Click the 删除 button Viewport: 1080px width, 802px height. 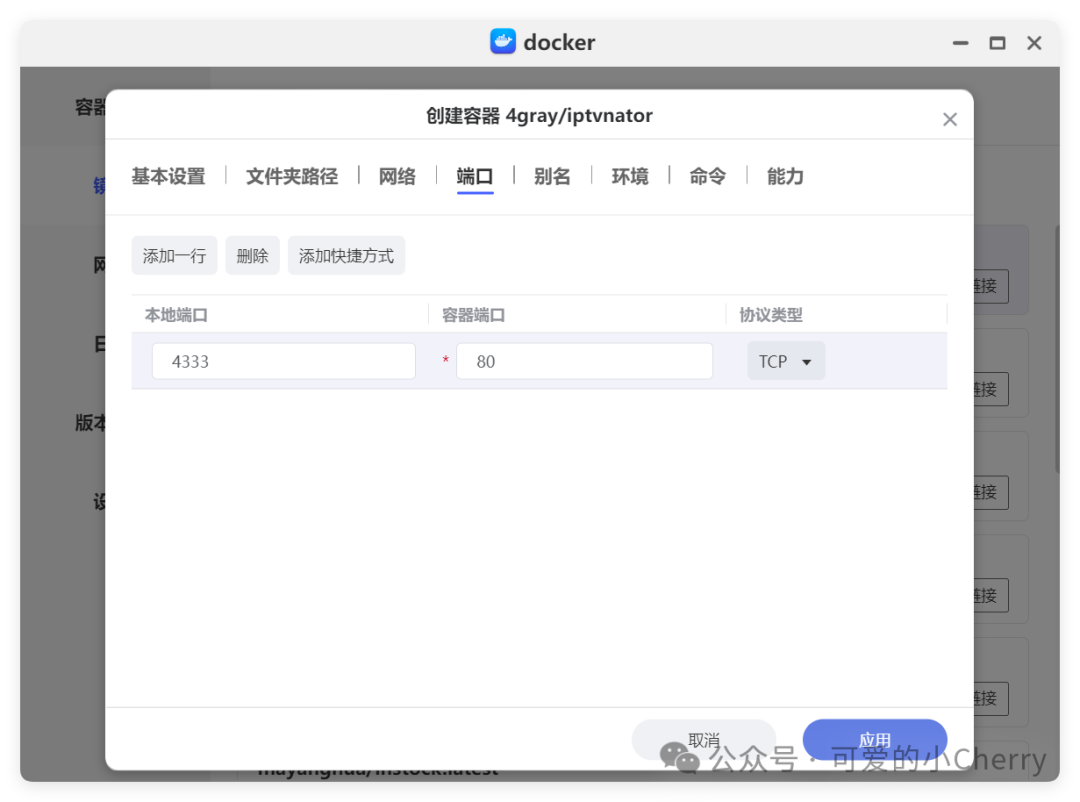(x=252, y=256)
